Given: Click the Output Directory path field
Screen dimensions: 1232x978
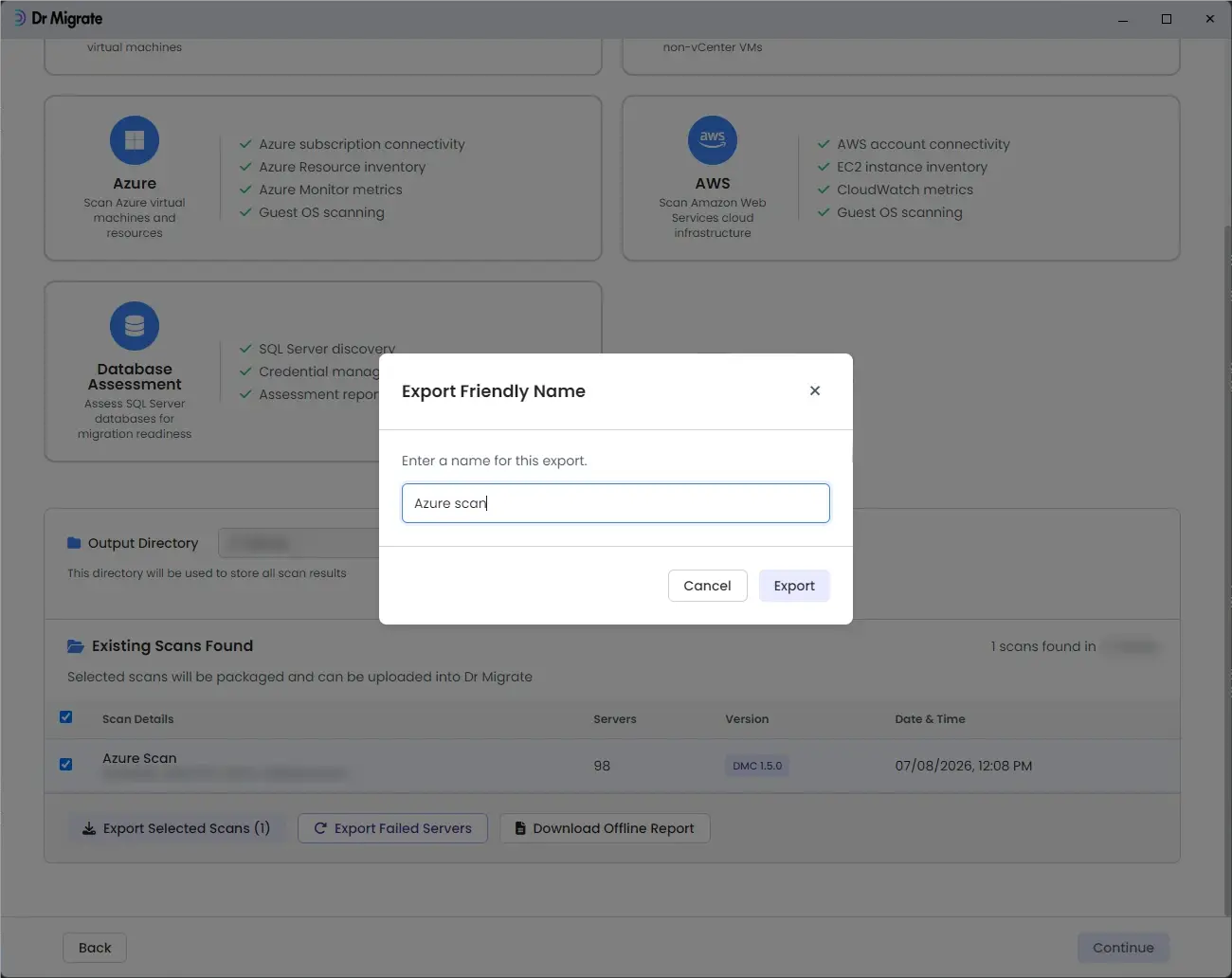Looking at the screenshot, I should [x=299, y=543].
